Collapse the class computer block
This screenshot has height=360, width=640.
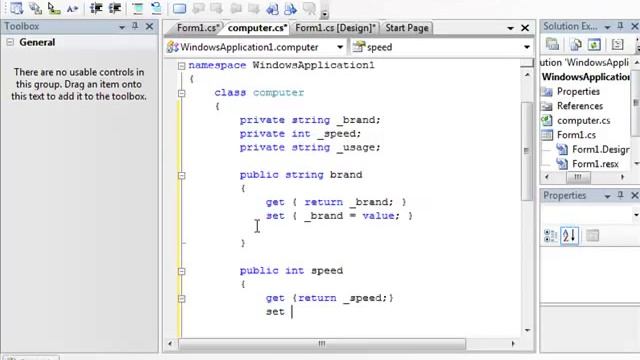[x=182, y=93]
